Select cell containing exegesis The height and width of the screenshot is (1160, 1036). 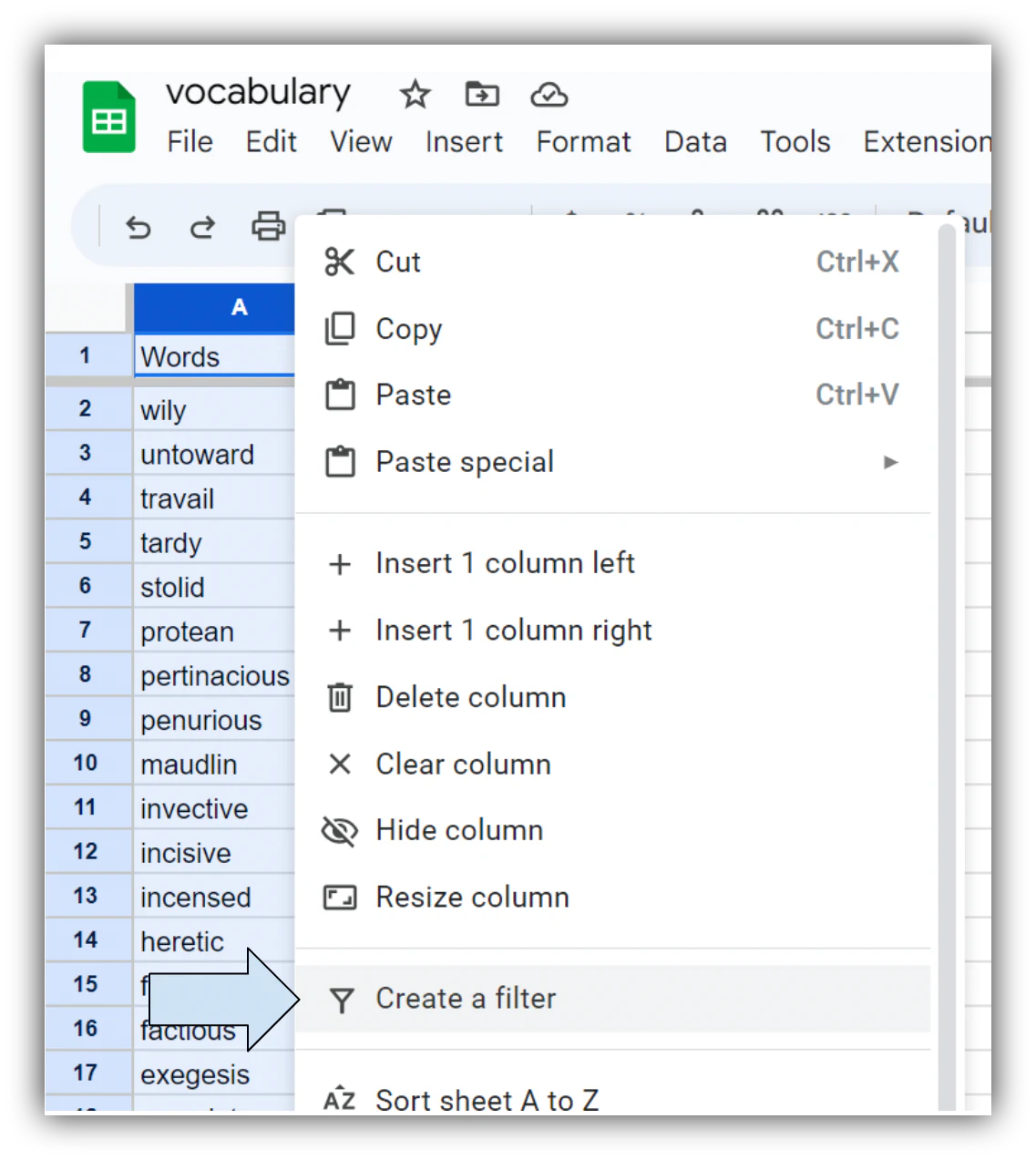click(x=214, y=1074)
